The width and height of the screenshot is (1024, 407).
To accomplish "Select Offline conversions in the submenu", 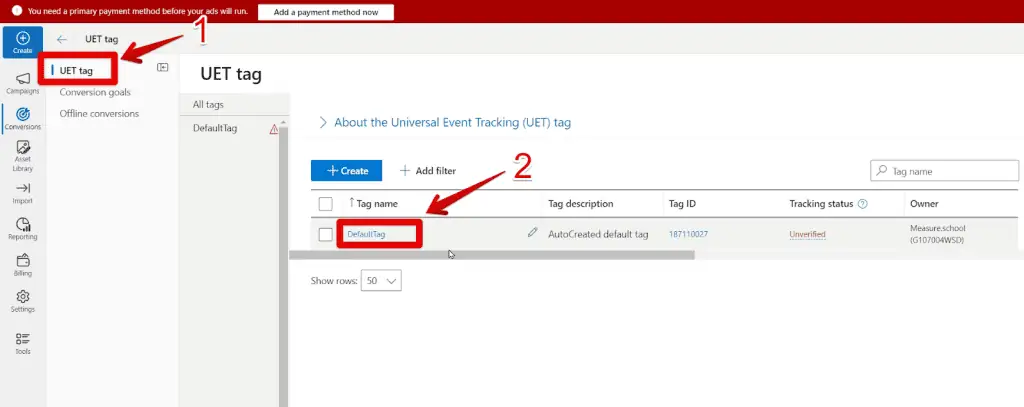I will click(99, 114).
